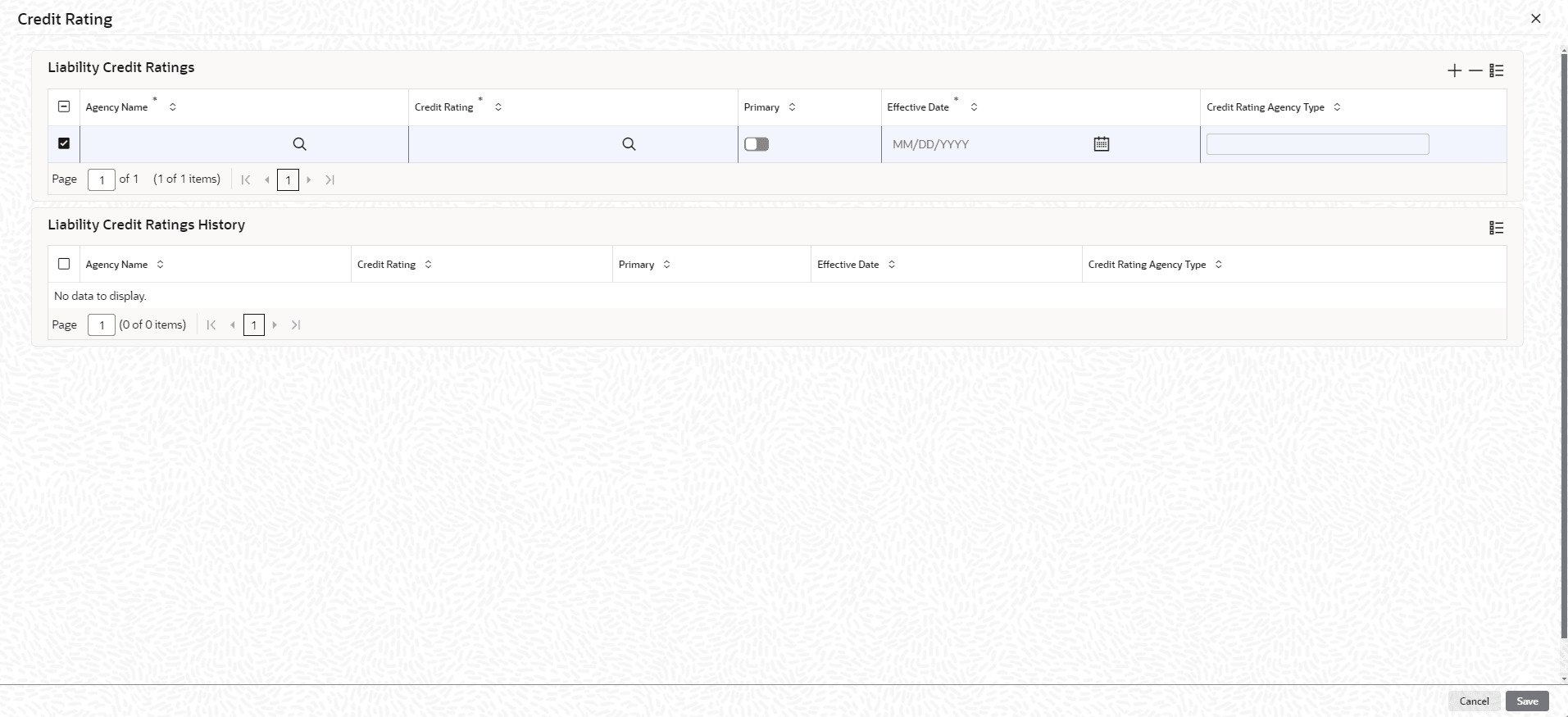The height and width of the screenshot is (717, 1568).
Task: Click the 'Liability Credit Ratings History' heading
Action: [x=146, y=225]
